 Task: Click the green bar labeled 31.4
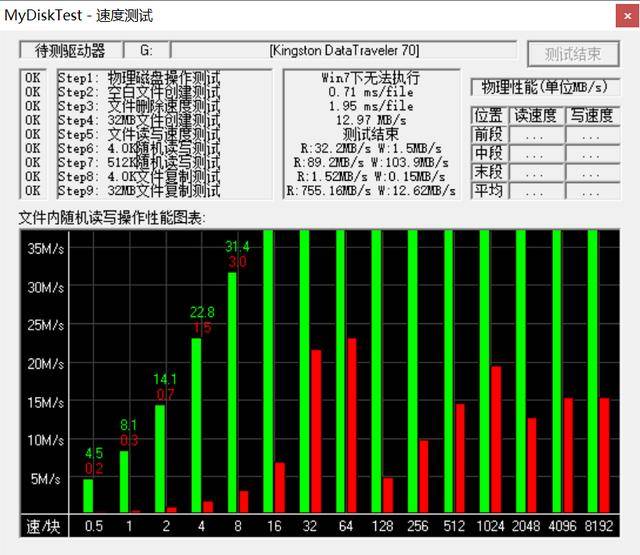[x=232, y=392]
